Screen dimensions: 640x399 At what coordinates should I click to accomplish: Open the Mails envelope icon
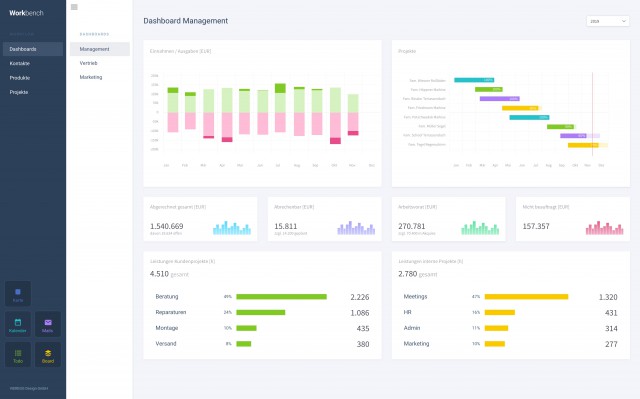coord(48,322)
